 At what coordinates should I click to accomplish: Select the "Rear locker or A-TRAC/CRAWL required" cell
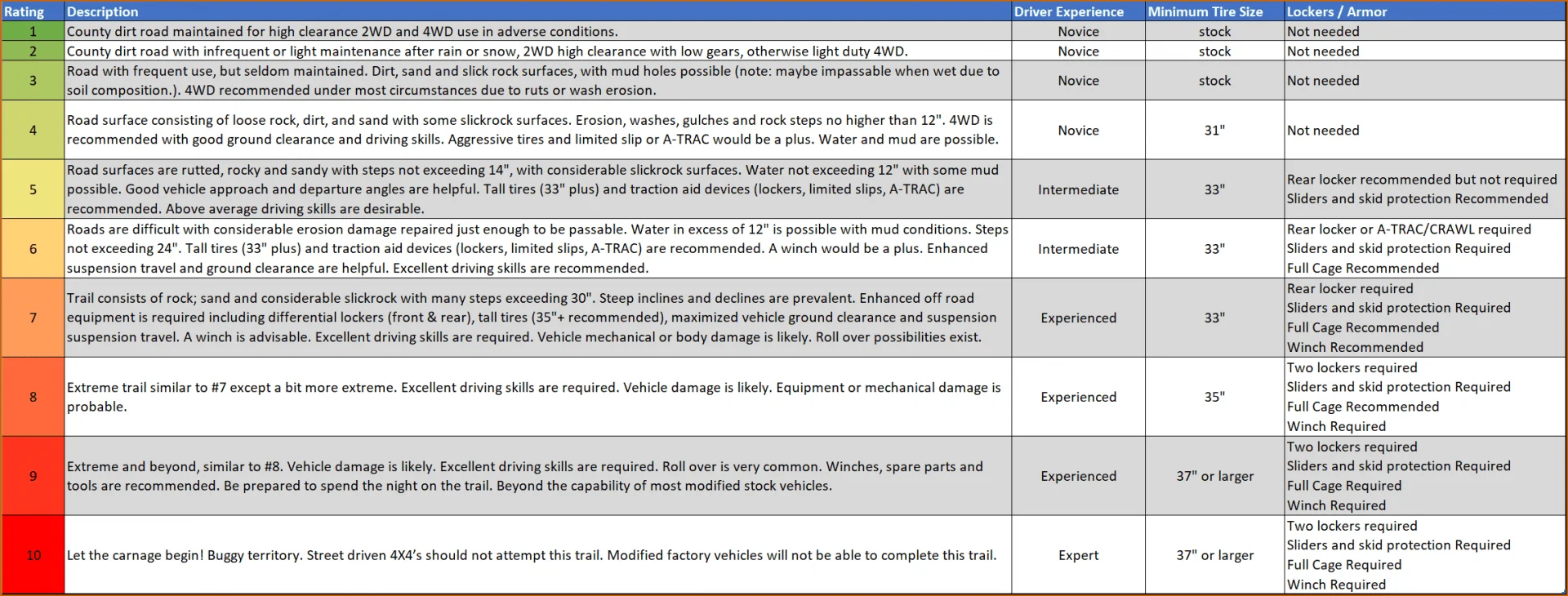pos(1409,229)
